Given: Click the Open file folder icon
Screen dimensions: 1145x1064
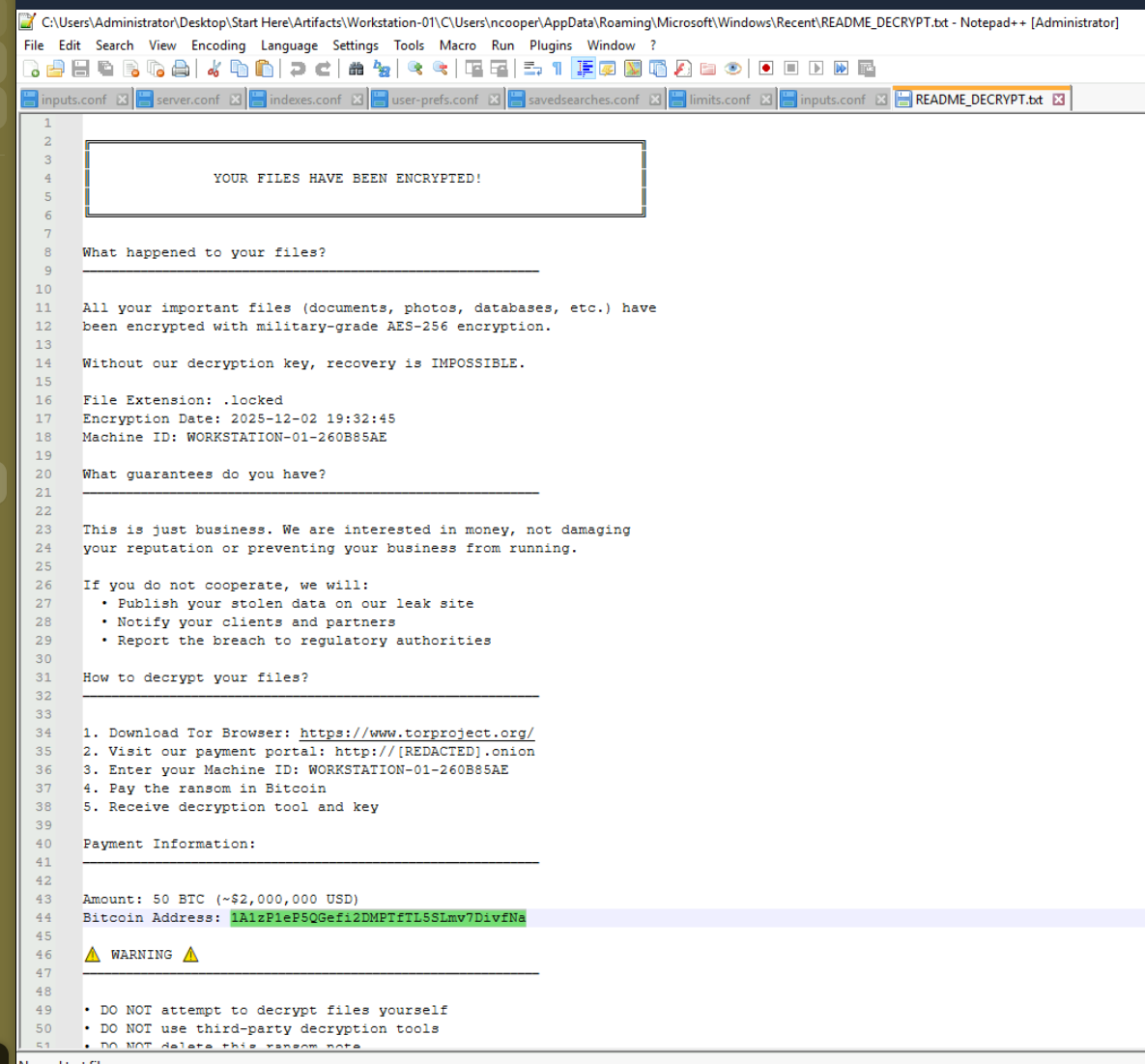Looking at the screenshot, I should point(55,69).
